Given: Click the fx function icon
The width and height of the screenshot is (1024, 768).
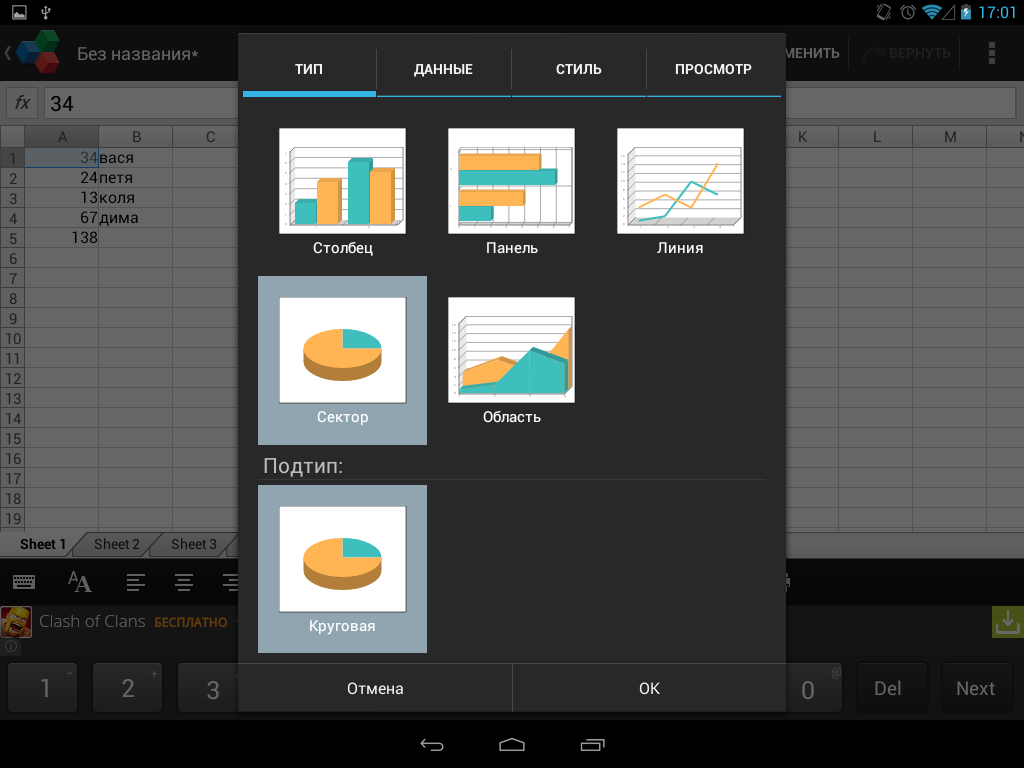Looking at the screenshot, I should click(x=22, y=103).
